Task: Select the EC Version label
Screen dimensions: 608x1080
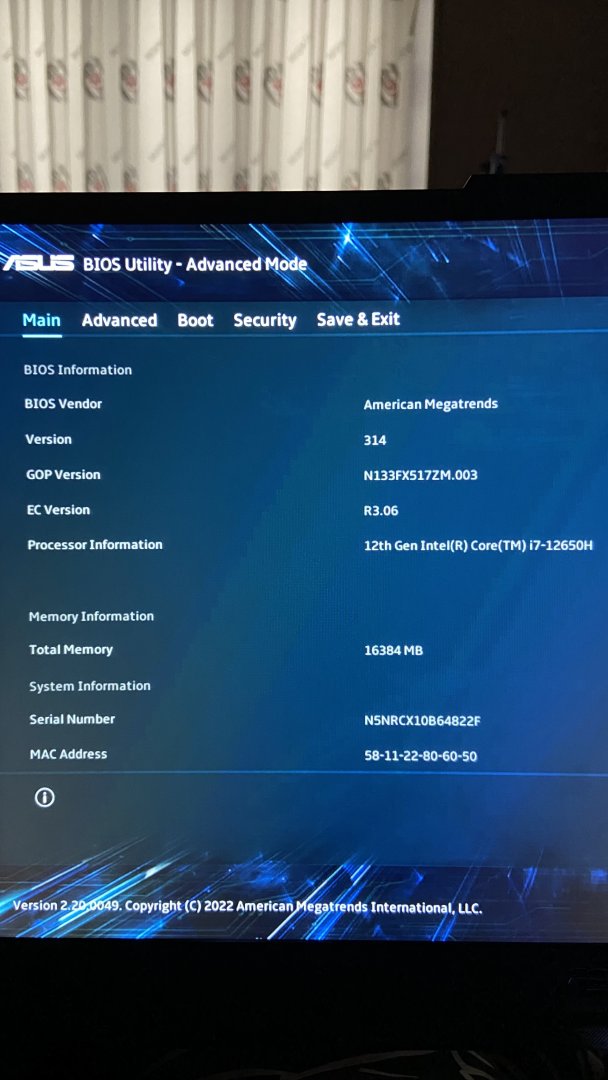Action: click(58, 510)
